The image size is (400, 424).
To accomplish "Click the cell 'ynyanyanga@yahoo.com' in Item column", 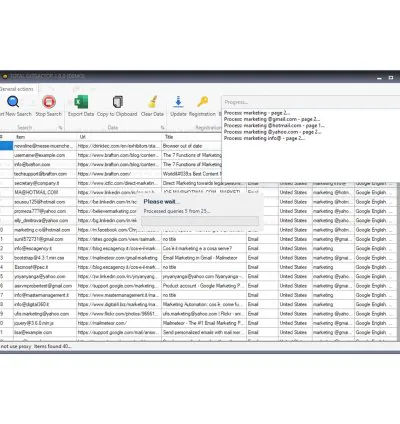I will pos(45,277).
